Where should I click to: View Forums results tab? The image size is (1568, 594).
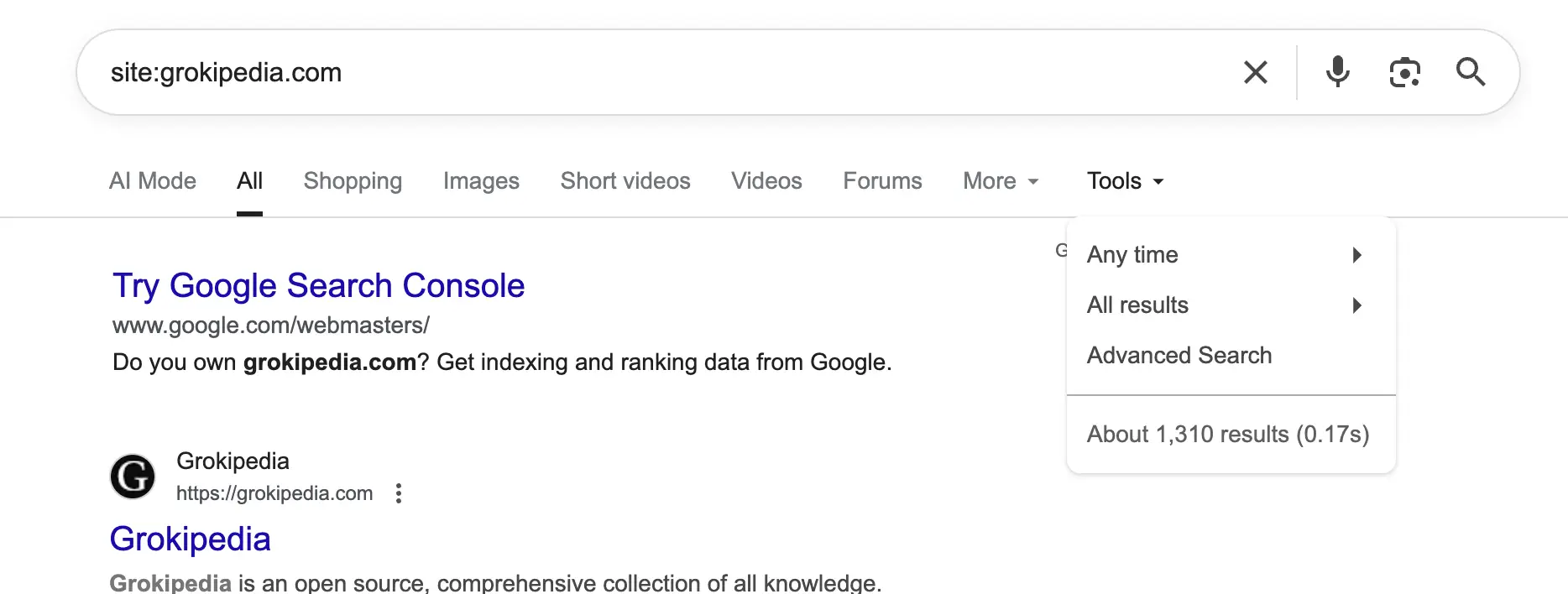pos(882,181)
